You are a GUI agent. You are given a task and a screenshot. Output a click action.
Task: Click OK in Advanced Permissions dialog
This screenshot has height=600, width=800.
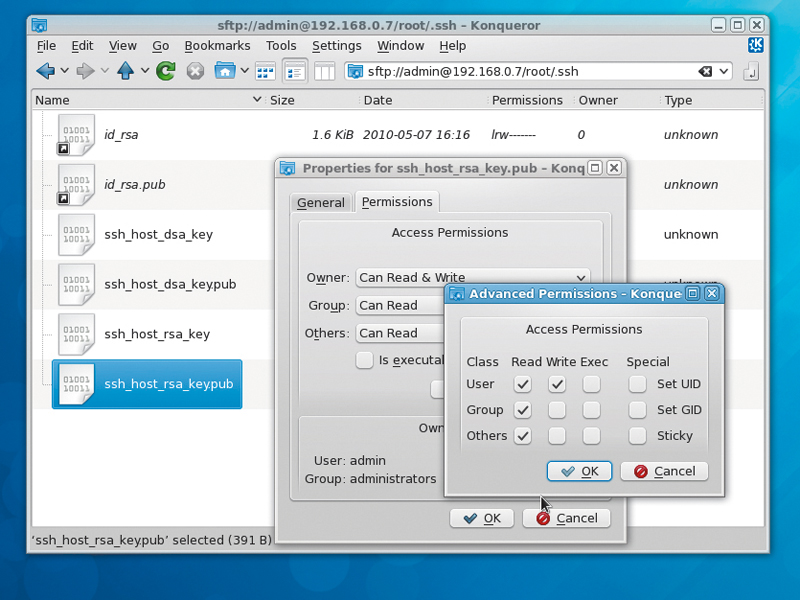(x=579, y=471)
